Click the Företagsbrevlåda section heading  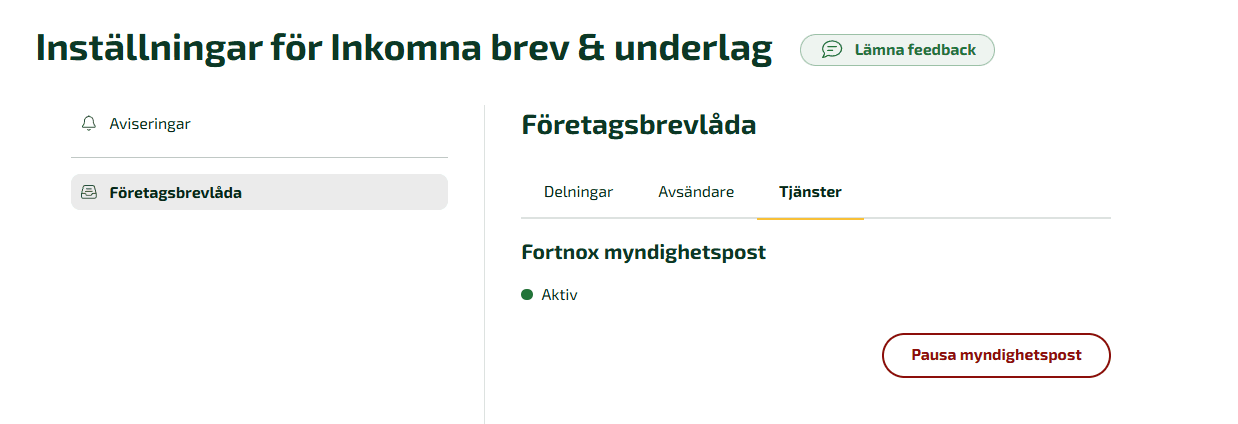click(639, 125)
